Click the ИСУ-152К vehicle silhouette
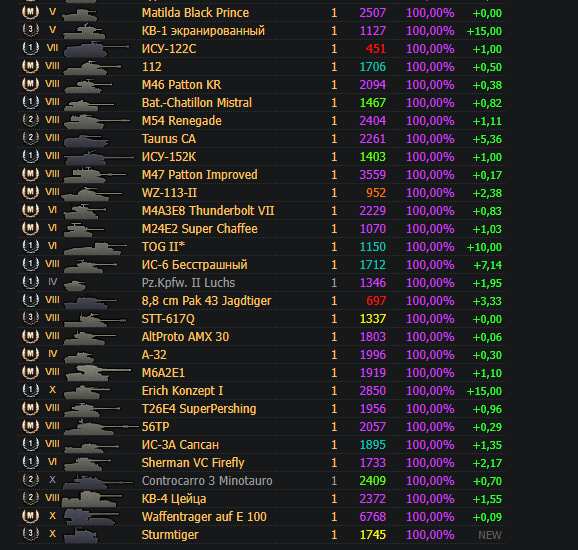The width and height of the screenshot is (578, 550). (99, 158)
